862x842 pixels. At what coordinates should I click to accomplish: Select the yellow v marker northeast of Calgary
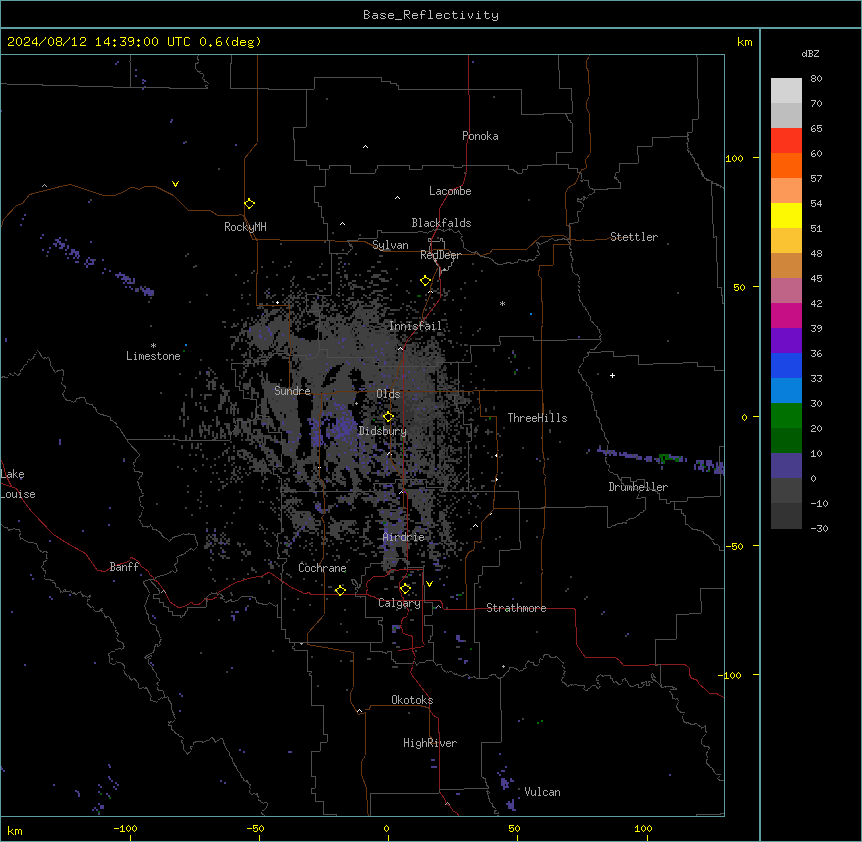point(429,584)
